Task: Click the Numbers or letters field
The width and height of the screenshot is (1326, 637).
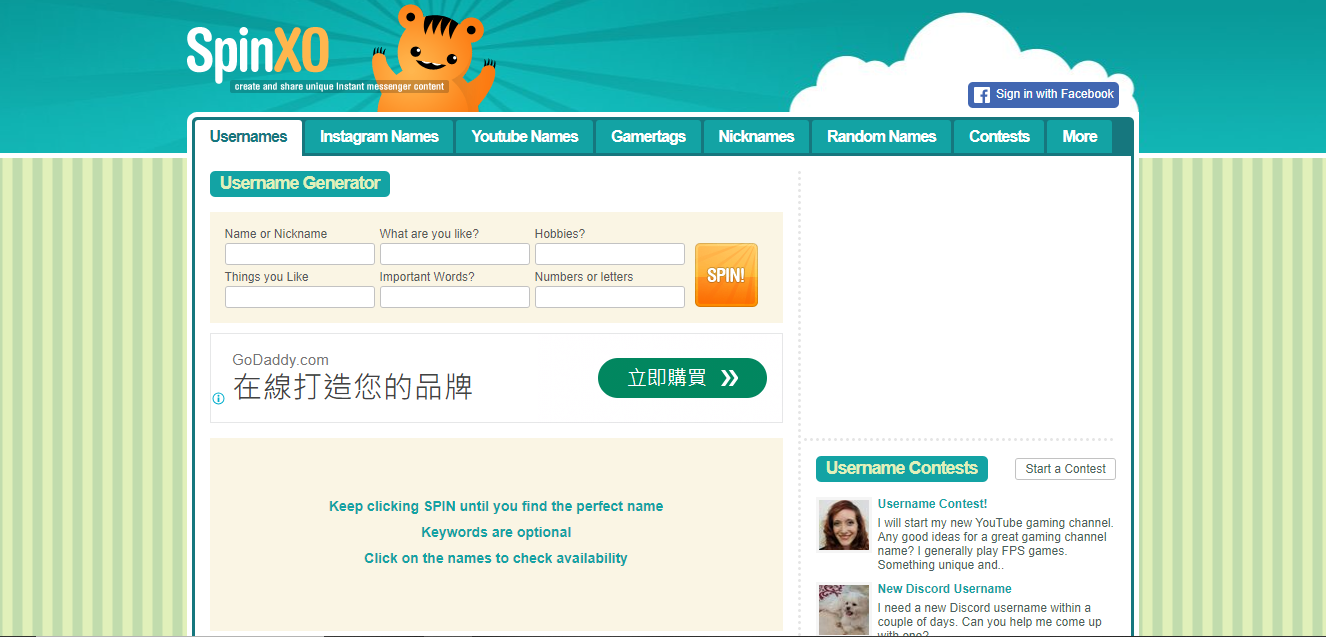Action: click(609, 297)
